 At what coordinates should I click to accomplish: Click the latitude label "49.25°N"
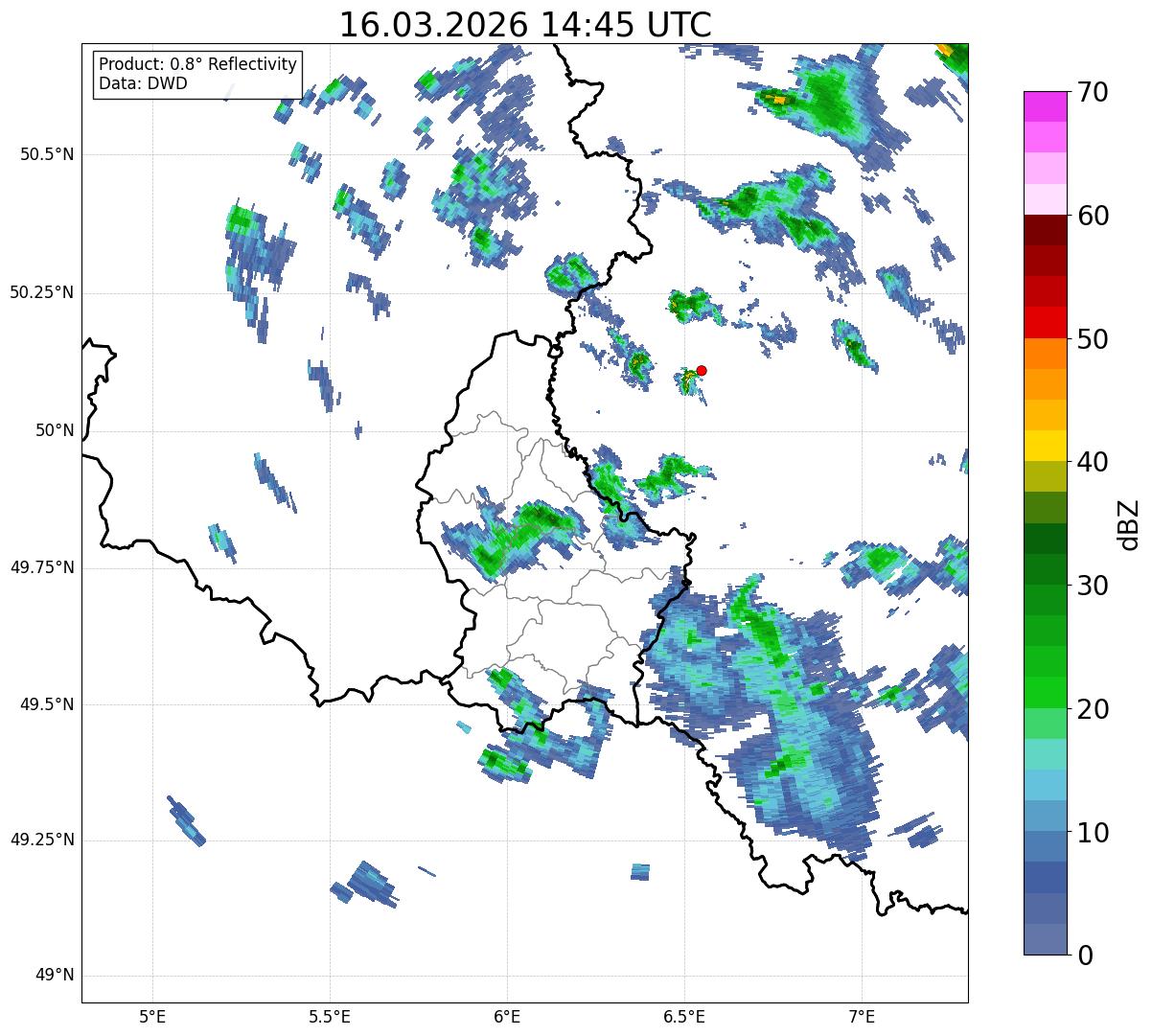pyautogui.click(x=41, y=840)
